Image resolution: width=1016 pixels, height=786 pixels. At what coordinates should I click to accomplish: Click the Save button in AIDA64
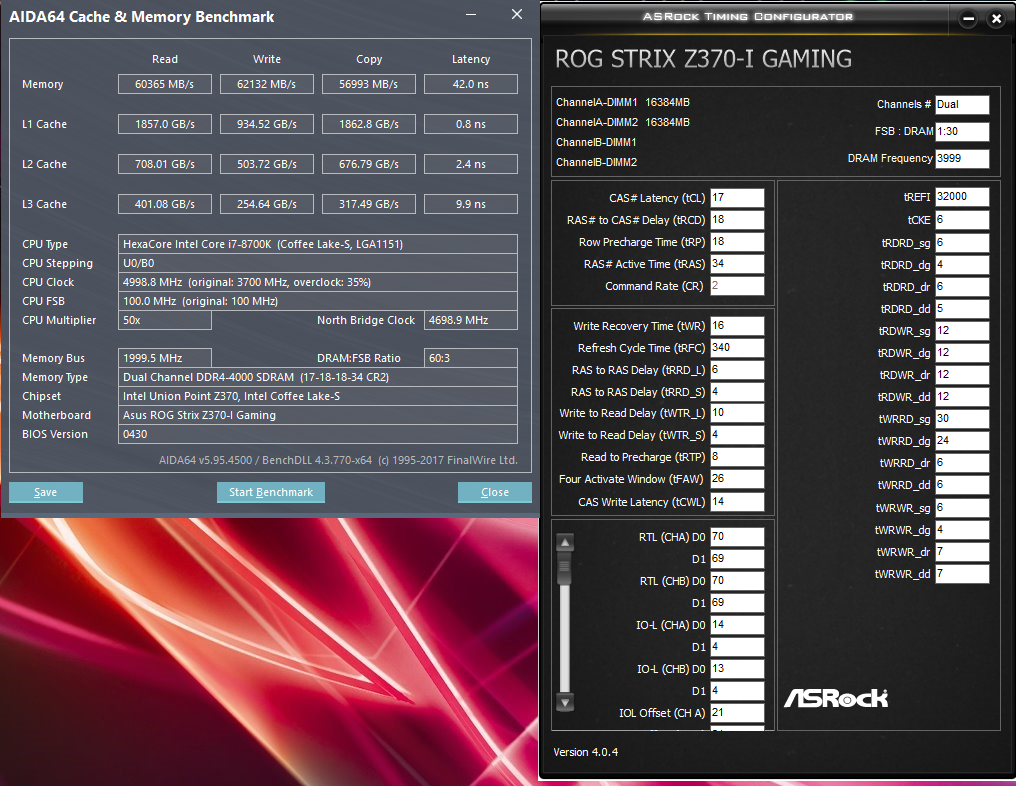(45, 492)
